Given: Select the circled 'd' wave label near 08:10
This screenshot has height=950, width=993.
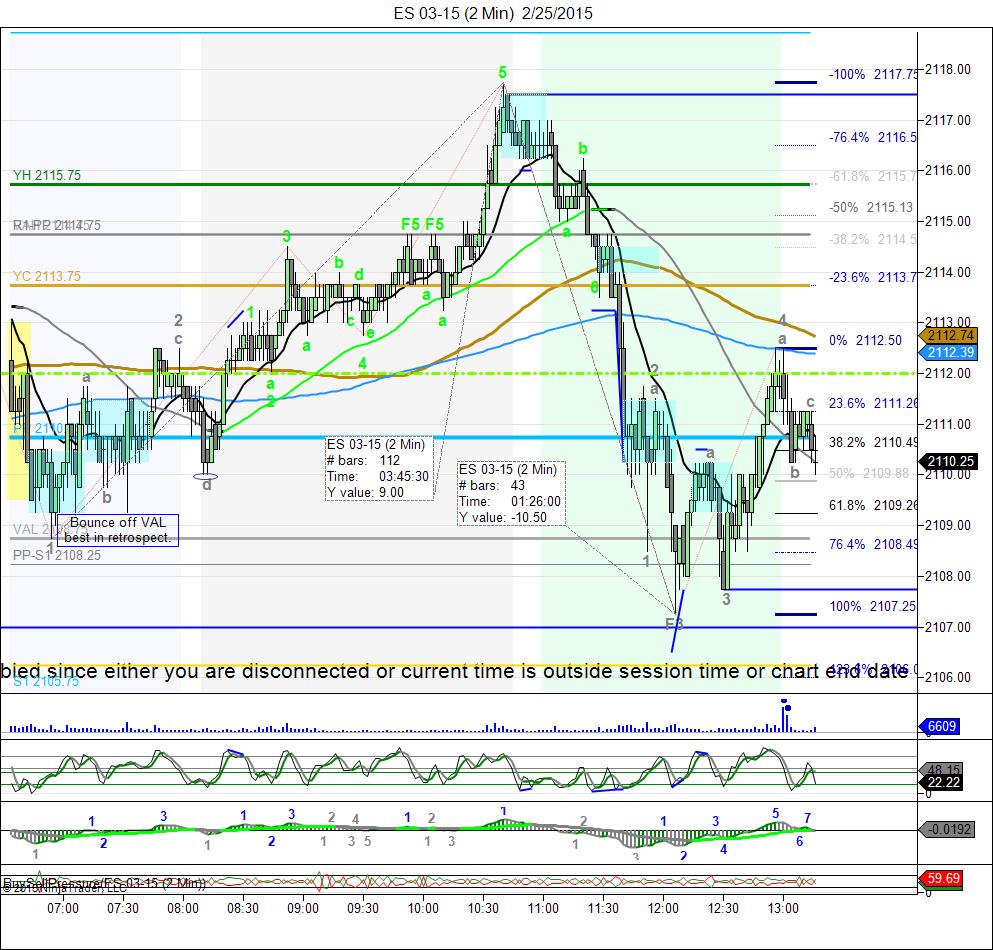Looking at the screenshot, I should click(x=206, y=485).
